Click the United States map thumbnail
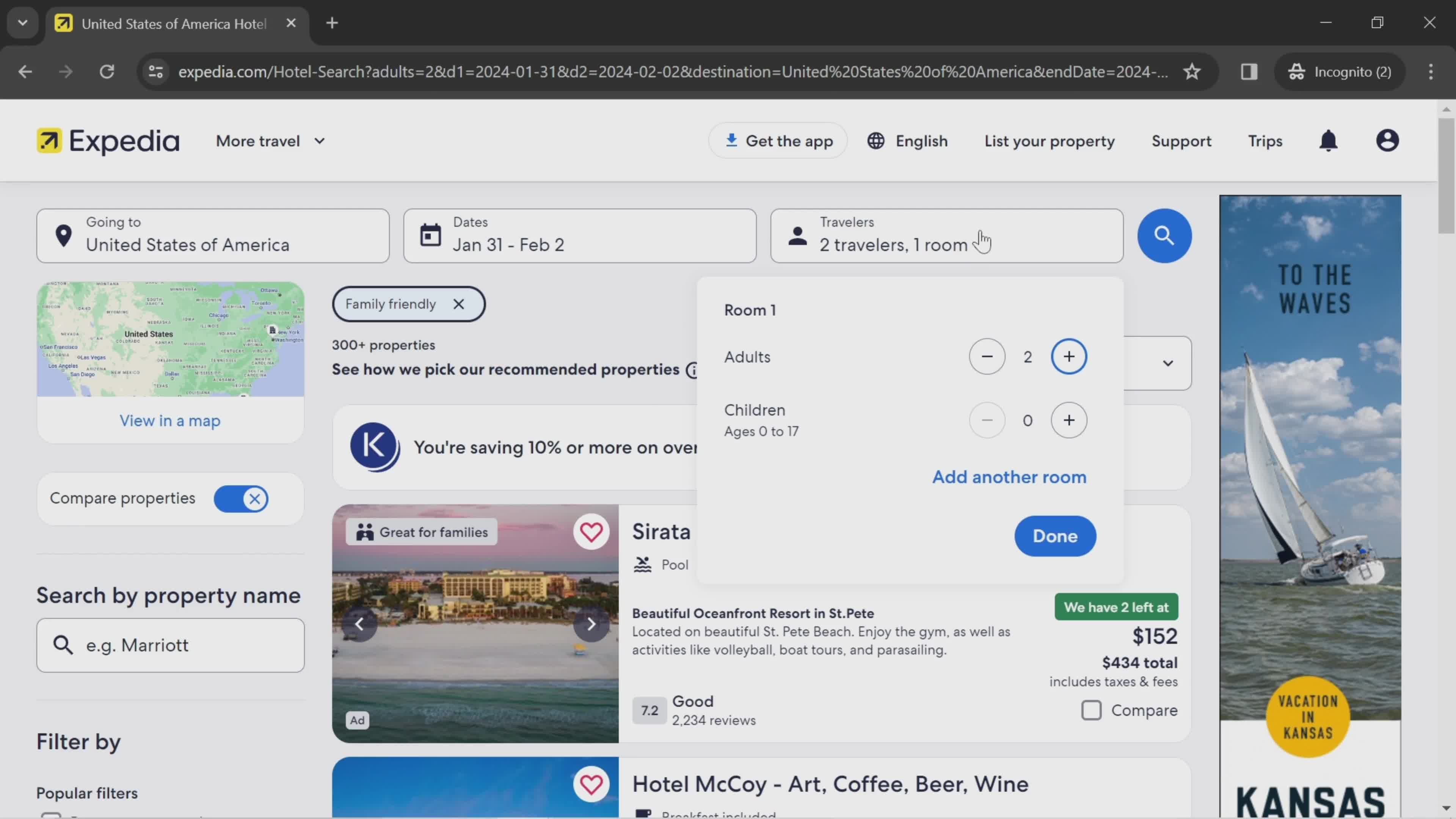 tap(170, 339)
